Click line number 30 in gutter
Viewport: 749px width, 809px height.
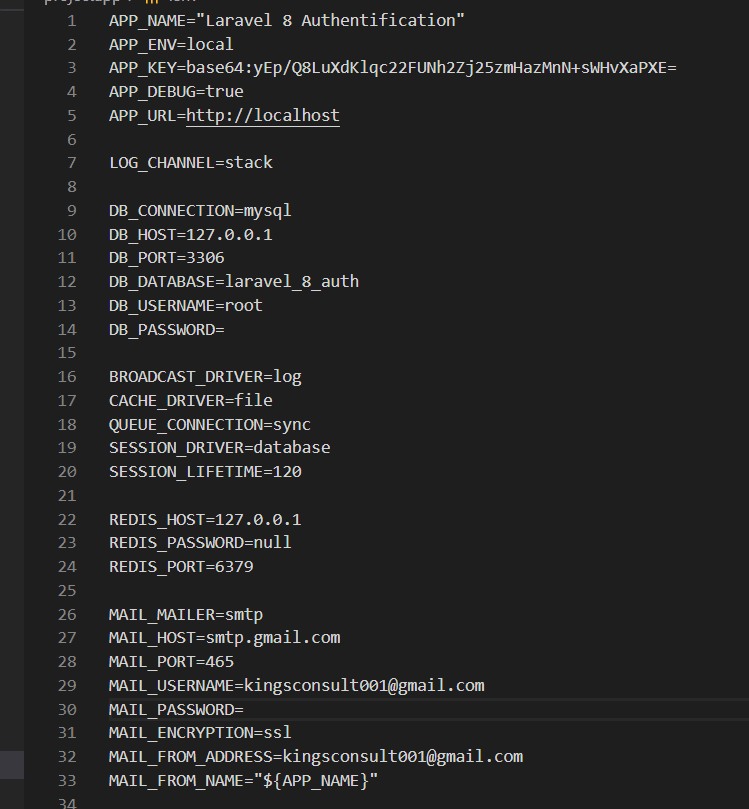pyautogui.click(x=67, y=709)
